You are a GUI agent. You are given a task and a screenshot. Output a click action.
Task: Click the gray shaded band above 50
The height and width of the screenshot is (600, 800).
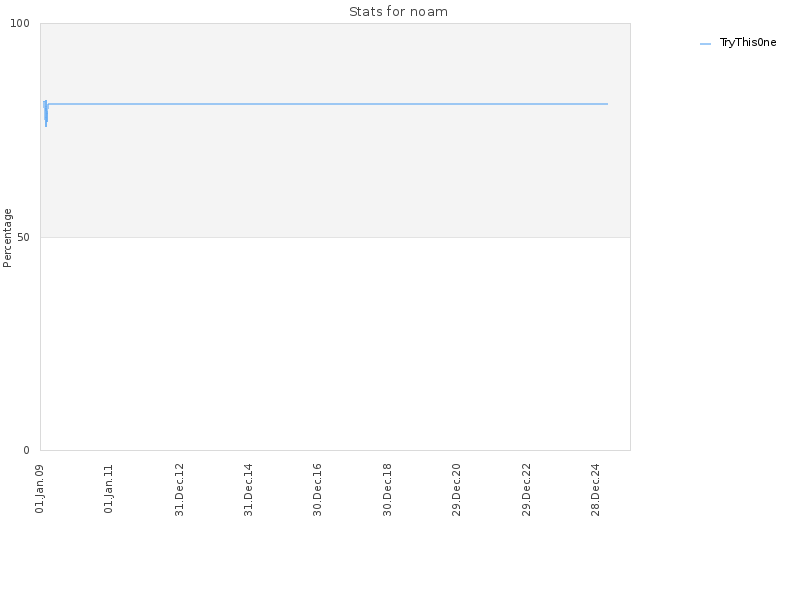click(335, 168)
